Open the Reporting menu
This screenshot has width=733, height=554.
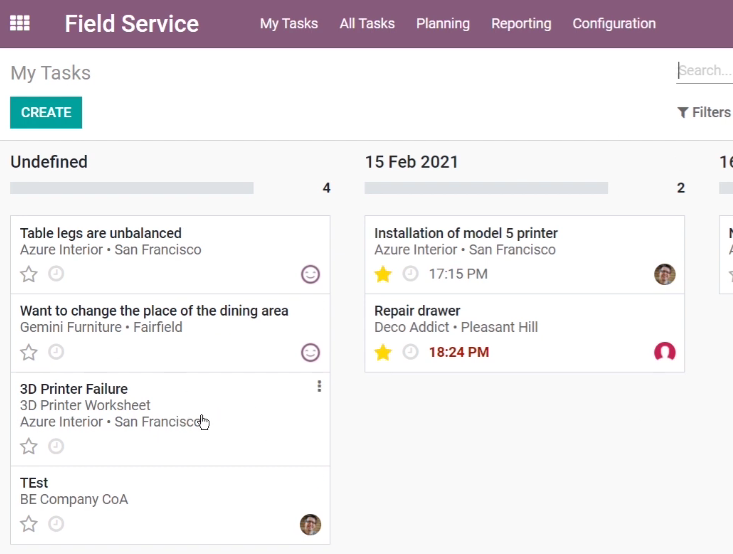click(x=521, y=23)
